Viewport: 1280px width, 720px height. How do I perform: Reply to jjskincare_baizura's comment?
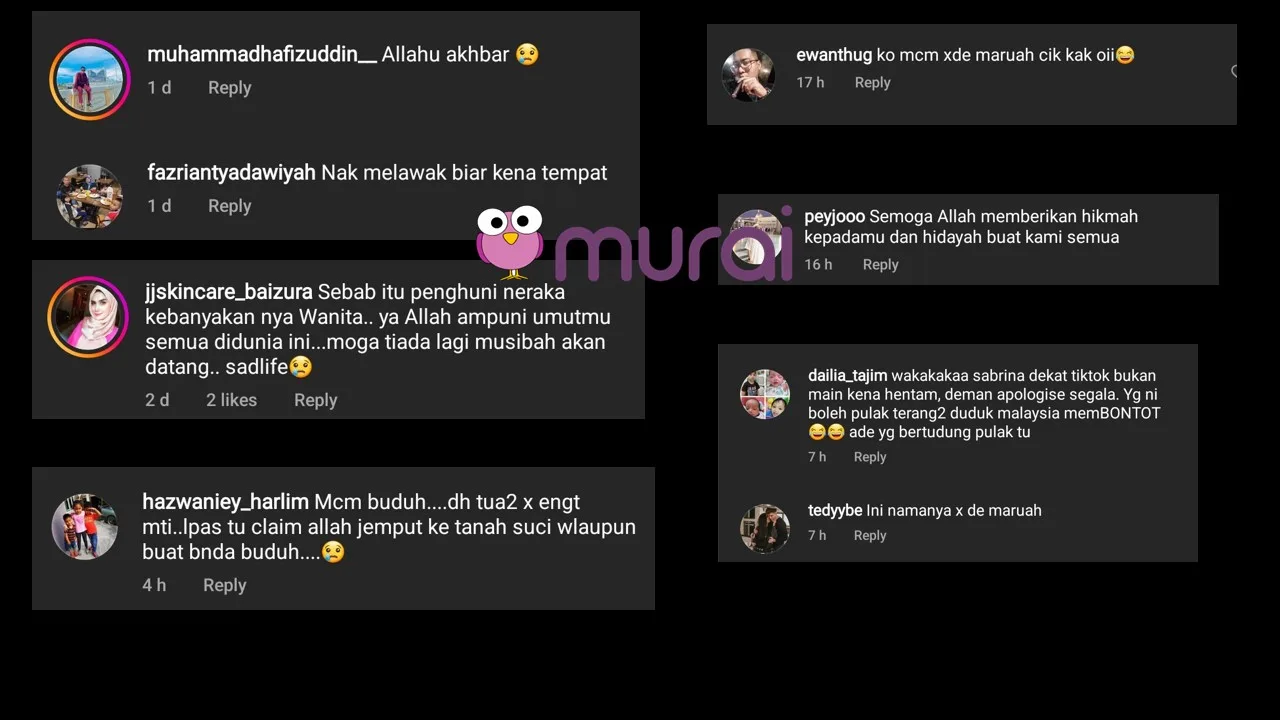tap(315, 400)
